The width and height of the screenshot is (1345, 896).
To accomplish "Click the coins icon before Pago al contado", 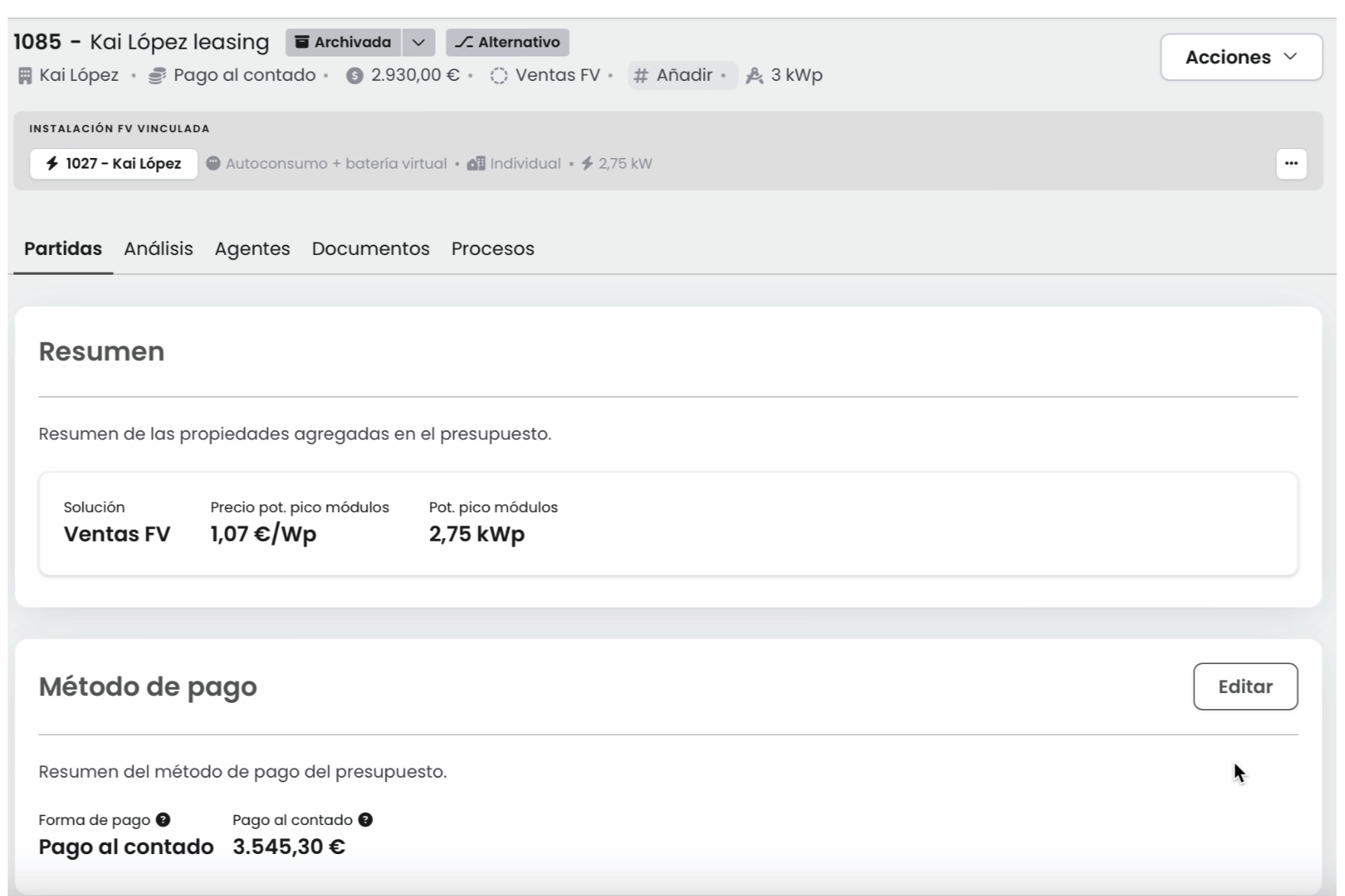I will 157,76.
